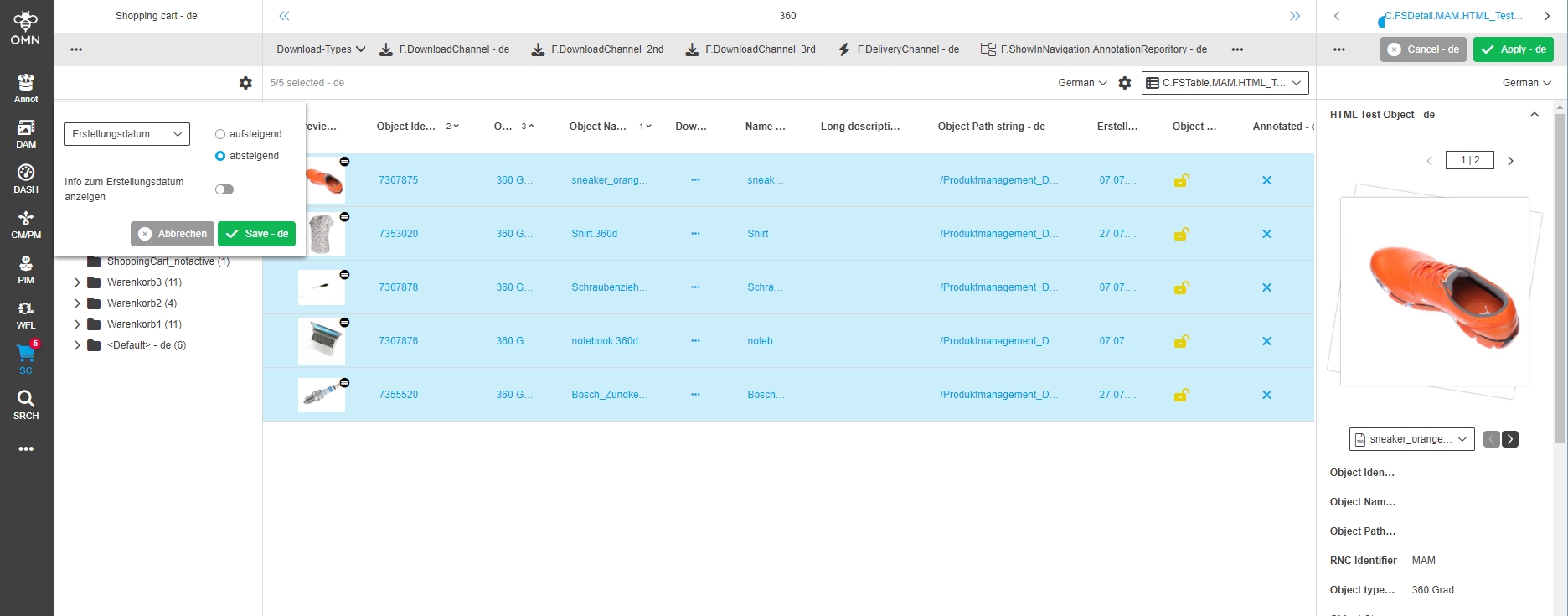The width and height of the screenshot is (1568, 616).
Task: Open the detail panel ellipsis menu
Action: click(x=1339, y=49)
